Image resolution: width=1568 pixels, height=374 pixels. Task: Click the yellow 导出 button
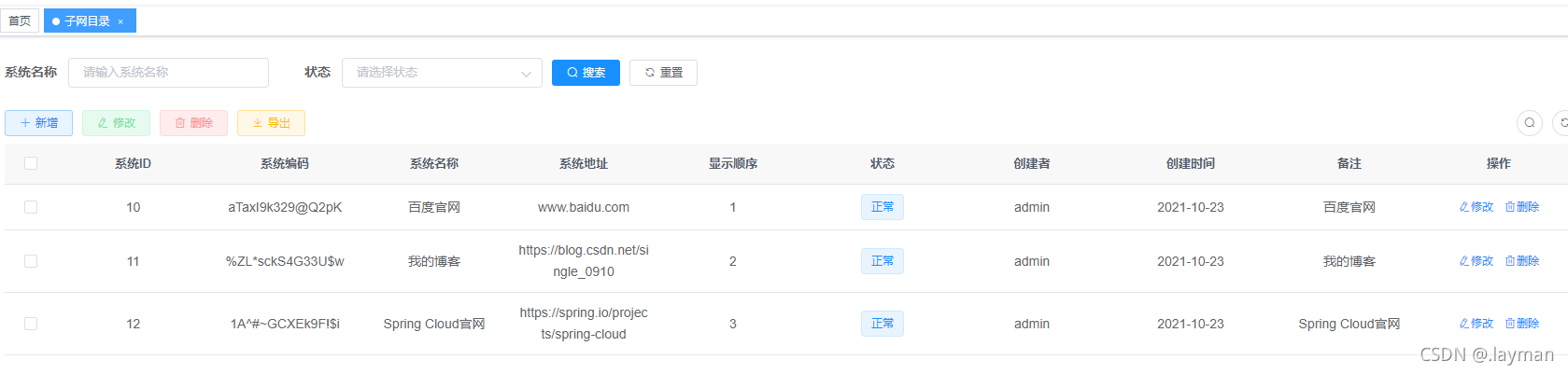tap(271, 123)
